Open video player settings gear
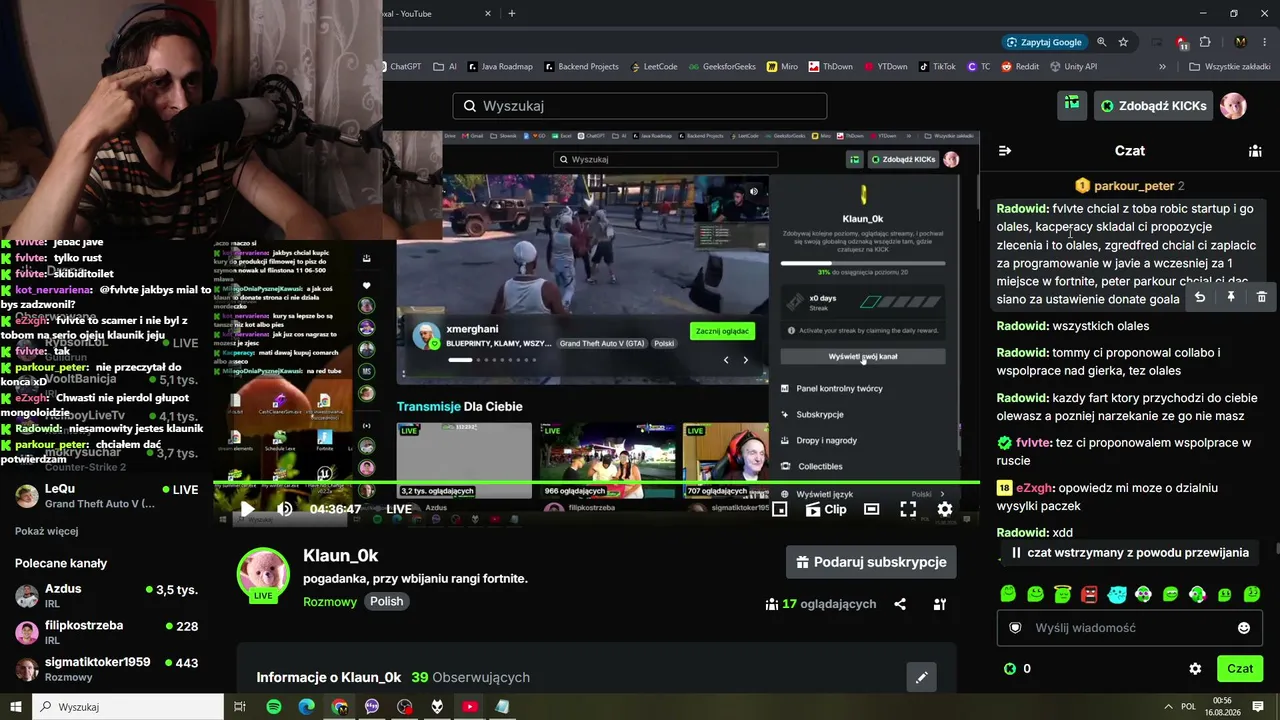The width and height of the screenshot is (1280, 720). 945,509
